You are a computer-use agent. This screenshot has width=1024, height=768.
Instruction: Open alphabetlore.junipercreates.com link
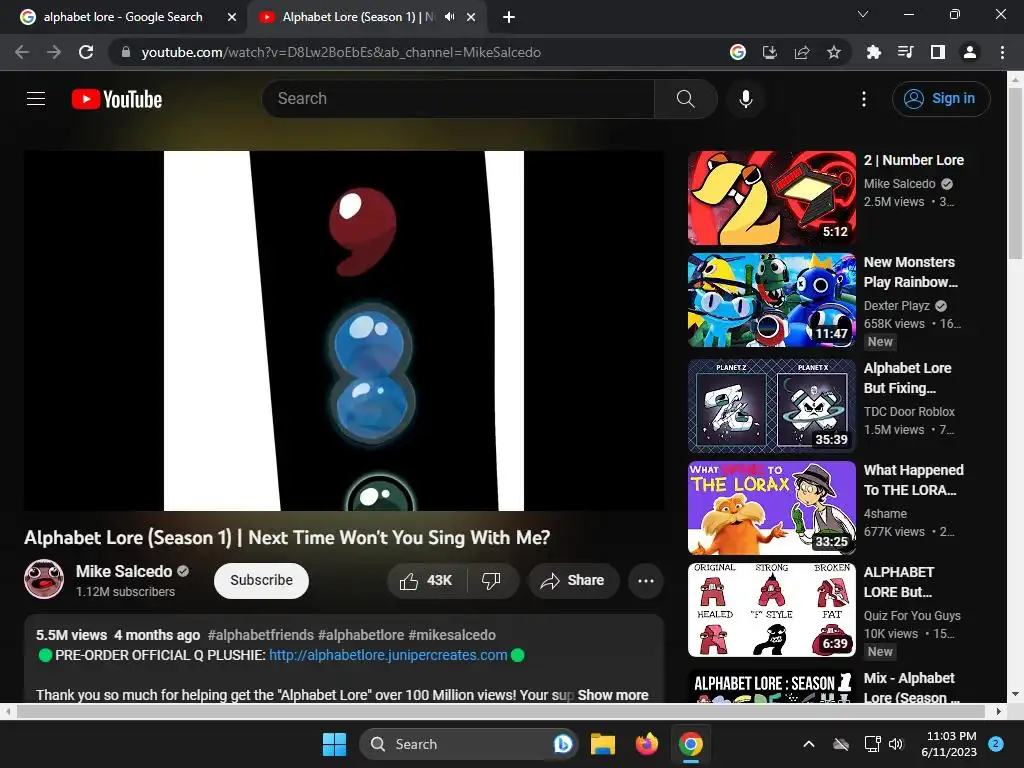tap(388, 655)
